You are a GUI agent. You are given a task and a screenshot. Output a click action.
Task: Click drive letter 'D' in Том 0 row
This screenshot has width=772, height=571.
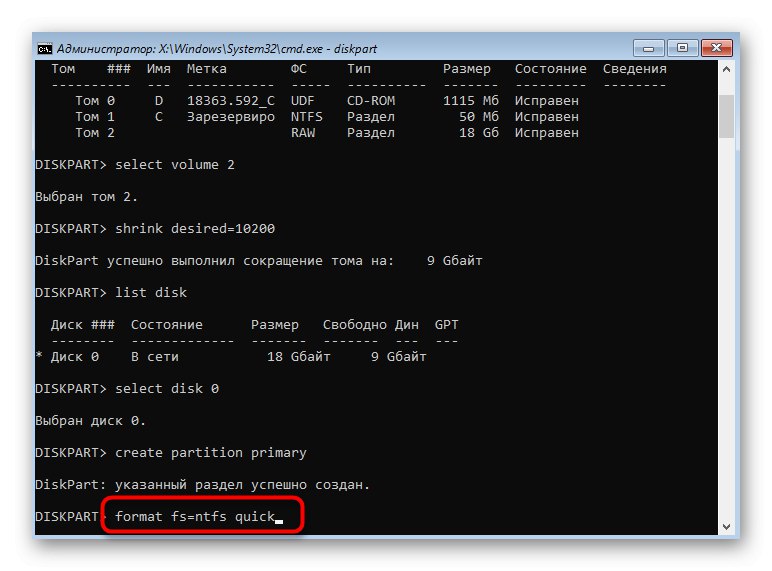(x=159, y=100)
